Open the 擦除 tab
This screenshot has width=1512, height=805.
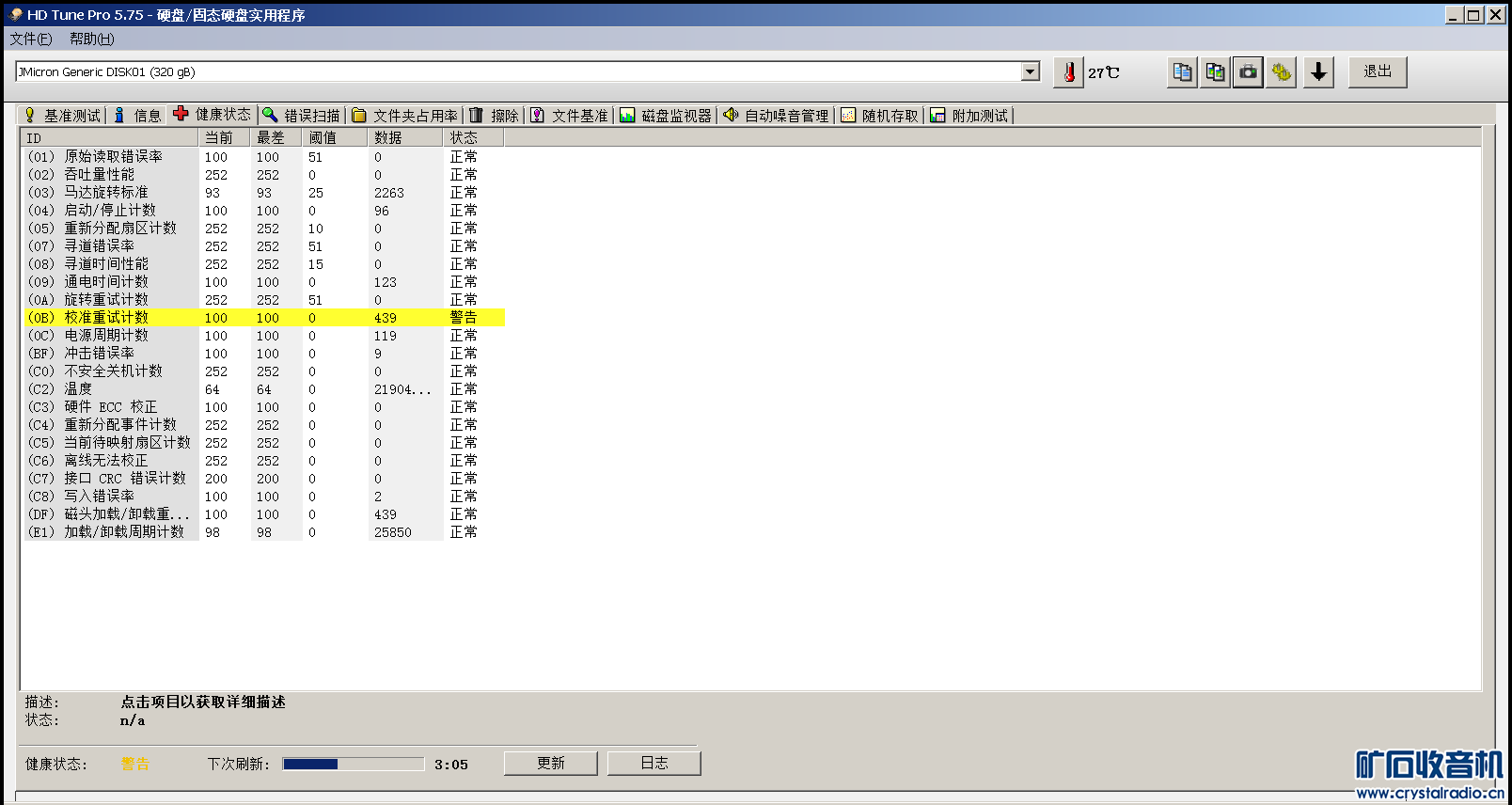click(x=495, y=116)
